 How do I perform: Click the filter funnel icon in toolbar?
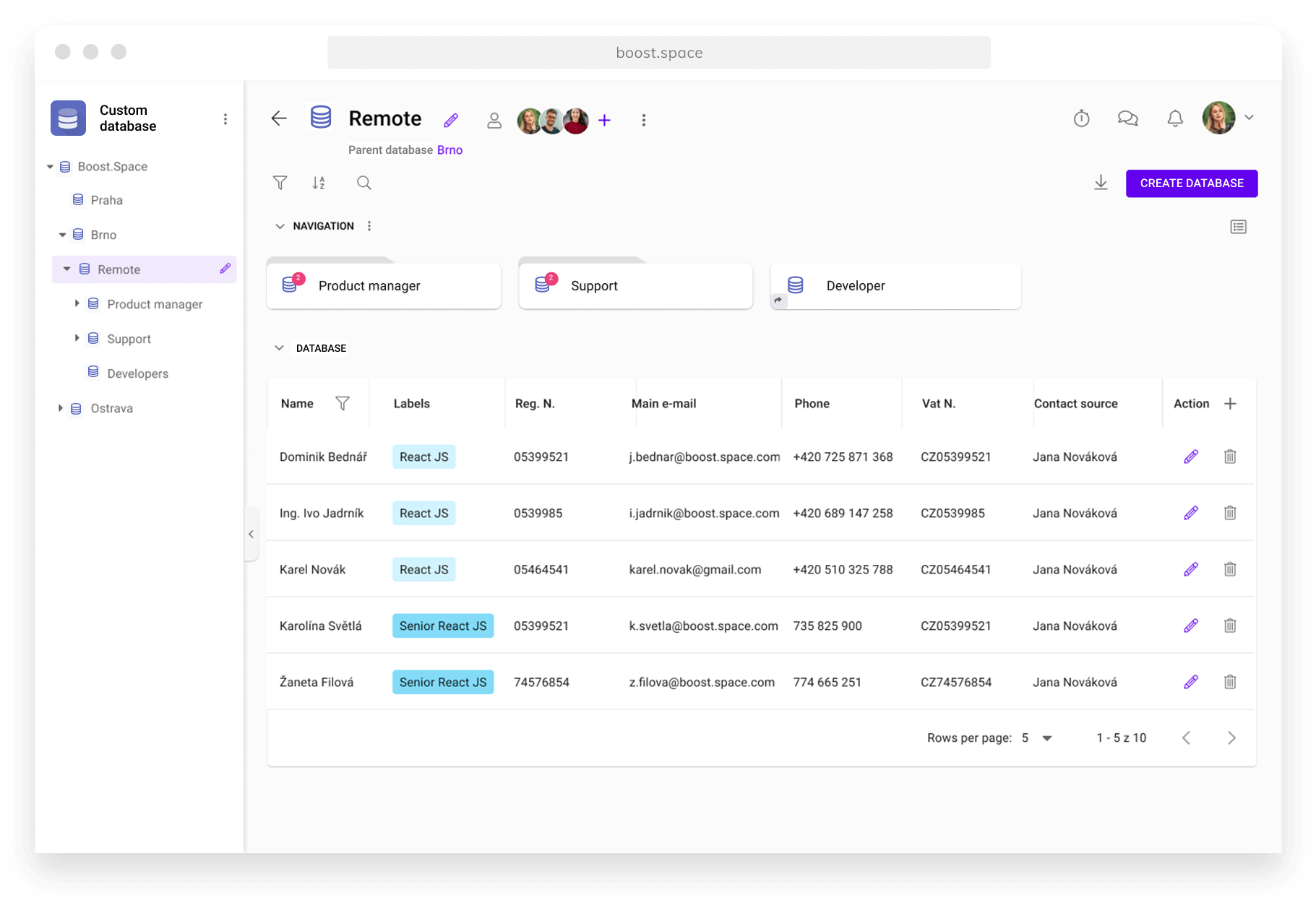(280, 183)
